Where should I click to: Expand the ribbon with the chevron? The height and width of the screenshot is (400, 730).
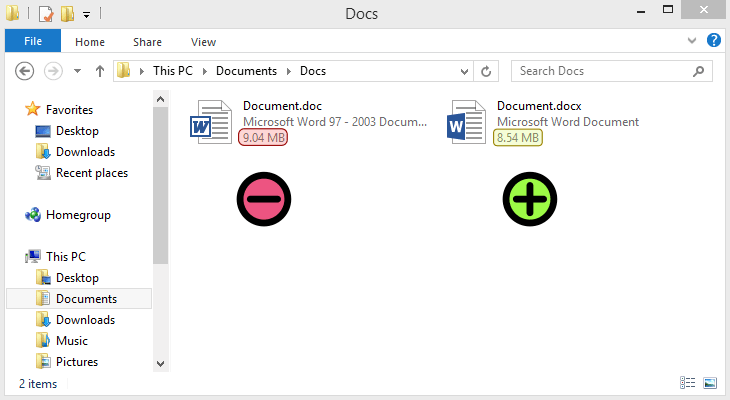click(x=693, y=41)
